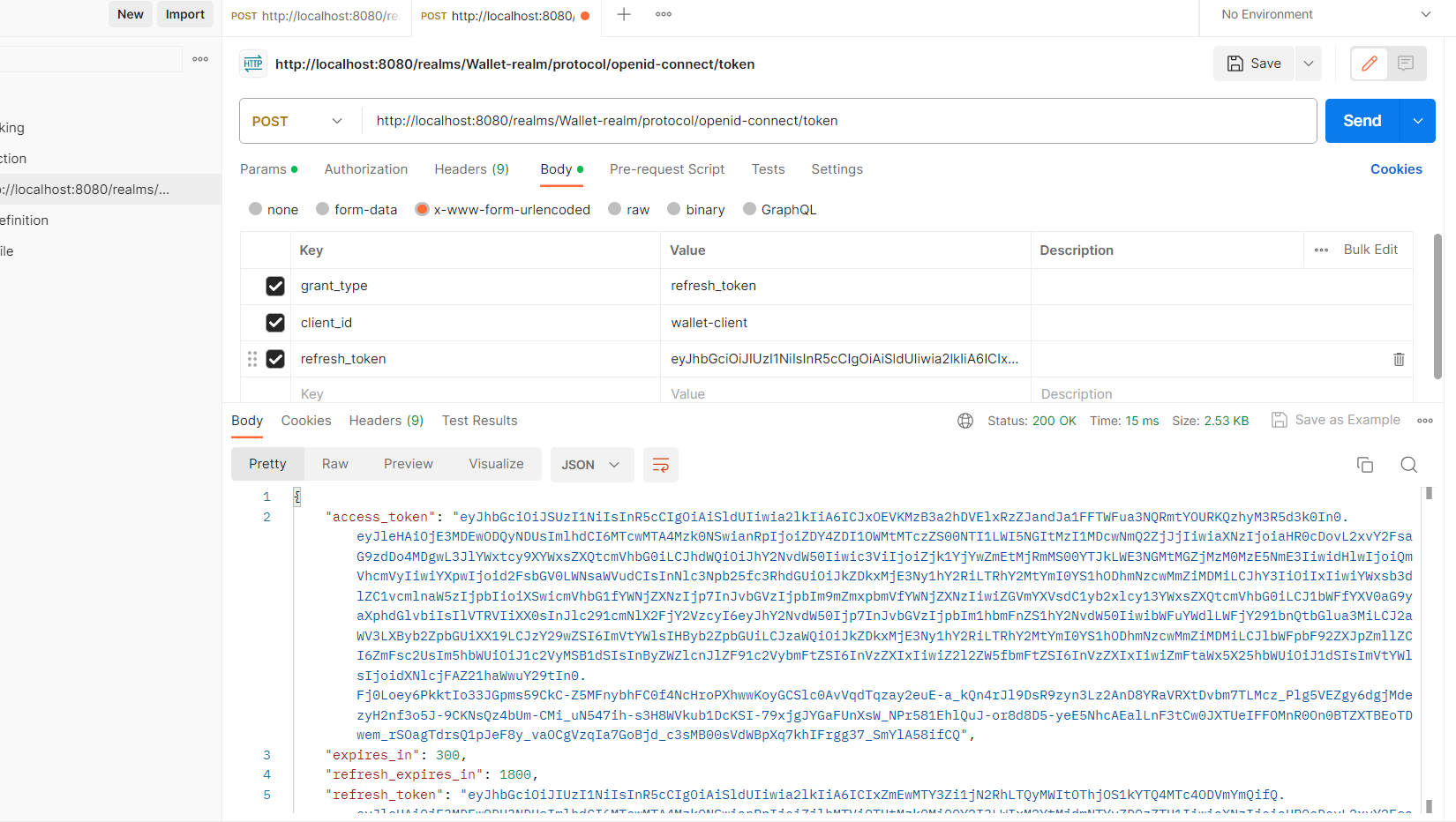Open the Authorization request tab

pyautogui.click(x=366, y=169)
